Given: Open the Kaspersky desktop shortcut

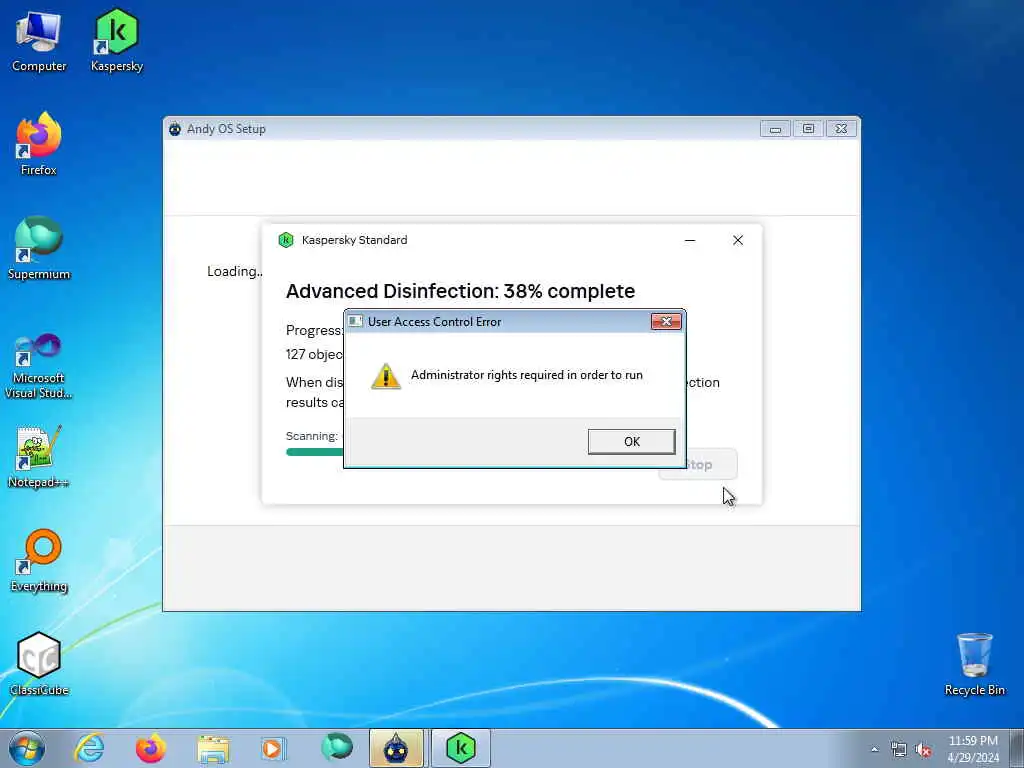Looking at the screenshot, I should tap(117, 41).
